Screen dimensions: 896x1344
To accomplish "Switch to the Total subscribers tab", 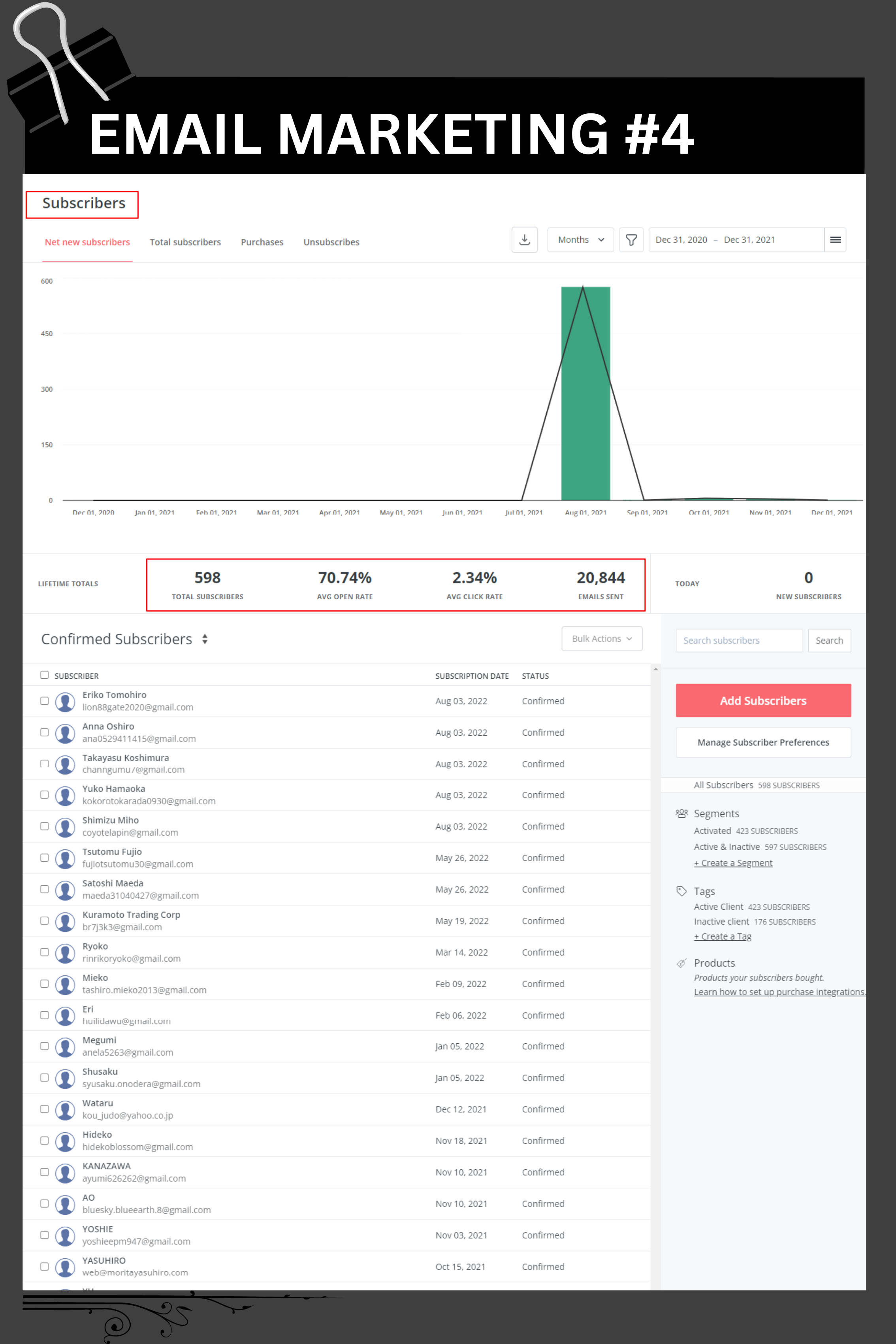I will click(185, 242).
